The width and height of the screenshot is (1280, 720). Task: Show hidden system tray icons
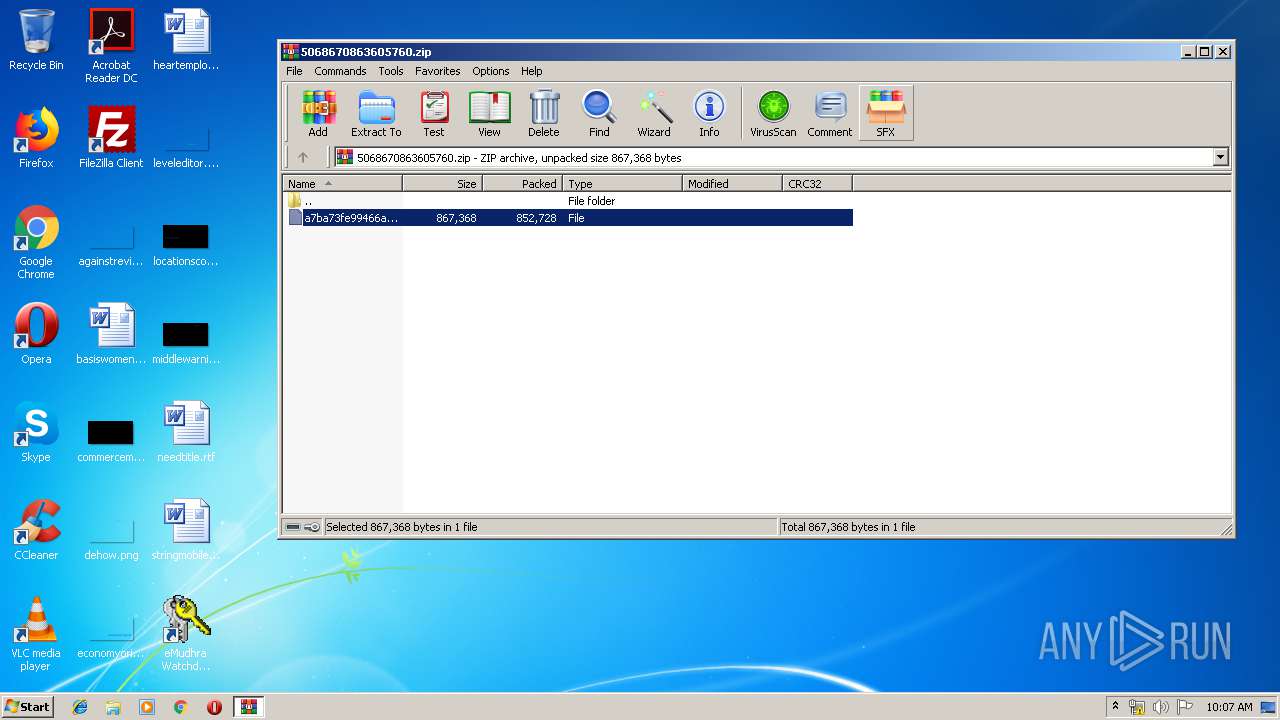(1115, 707)
